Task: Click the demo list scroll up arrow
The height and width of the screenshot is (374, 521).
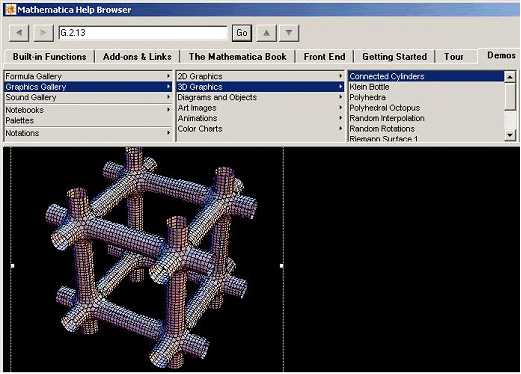Action: pos(510,77)
